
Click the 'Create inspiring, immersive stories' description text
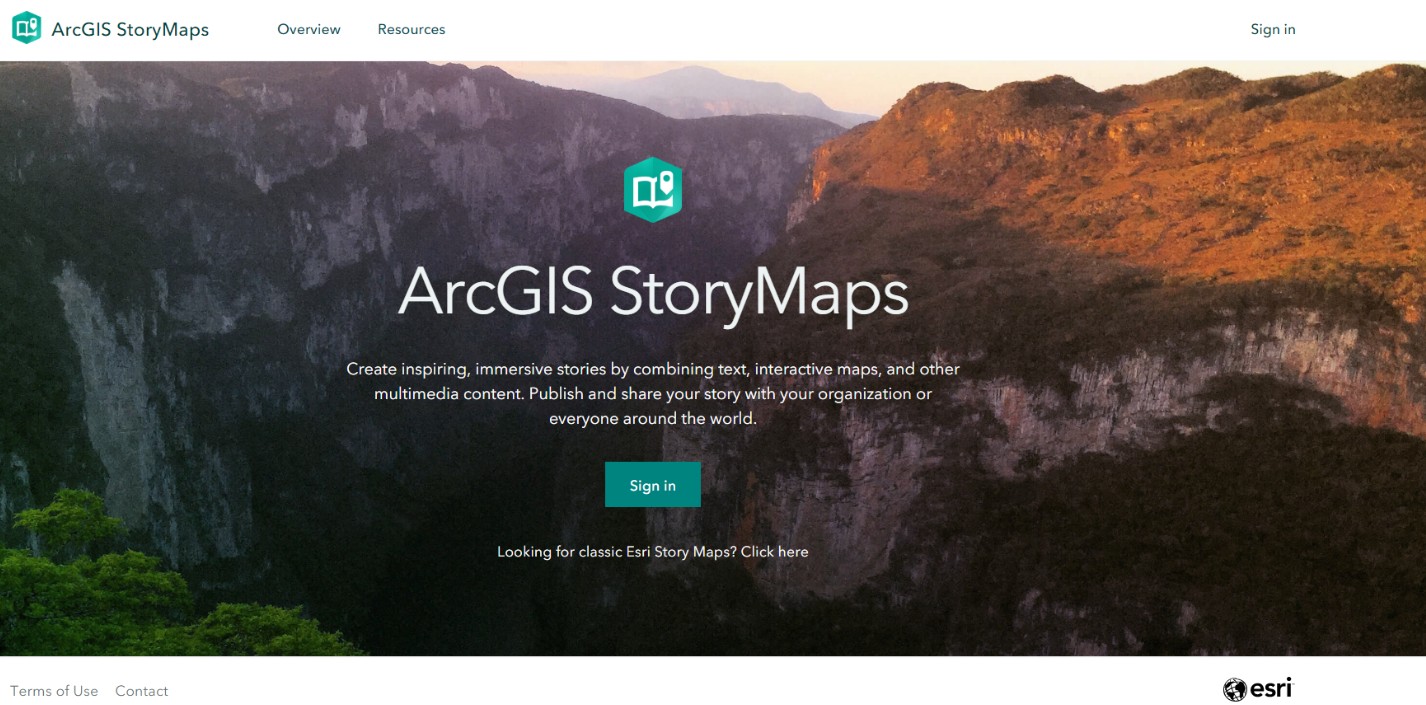[653, 394]
